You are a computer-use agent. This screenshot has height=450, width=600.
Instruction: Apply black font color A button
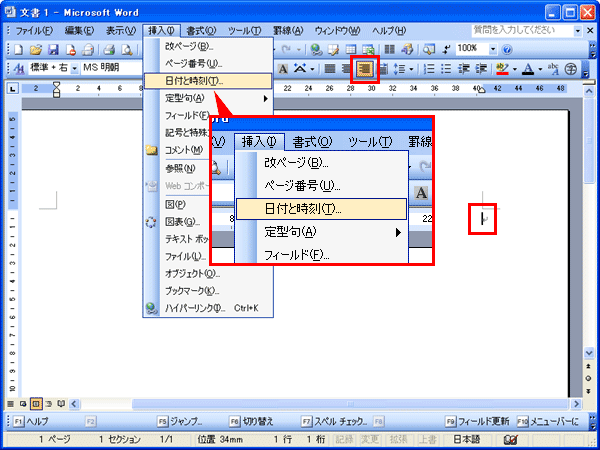click(x=528, y=69)
